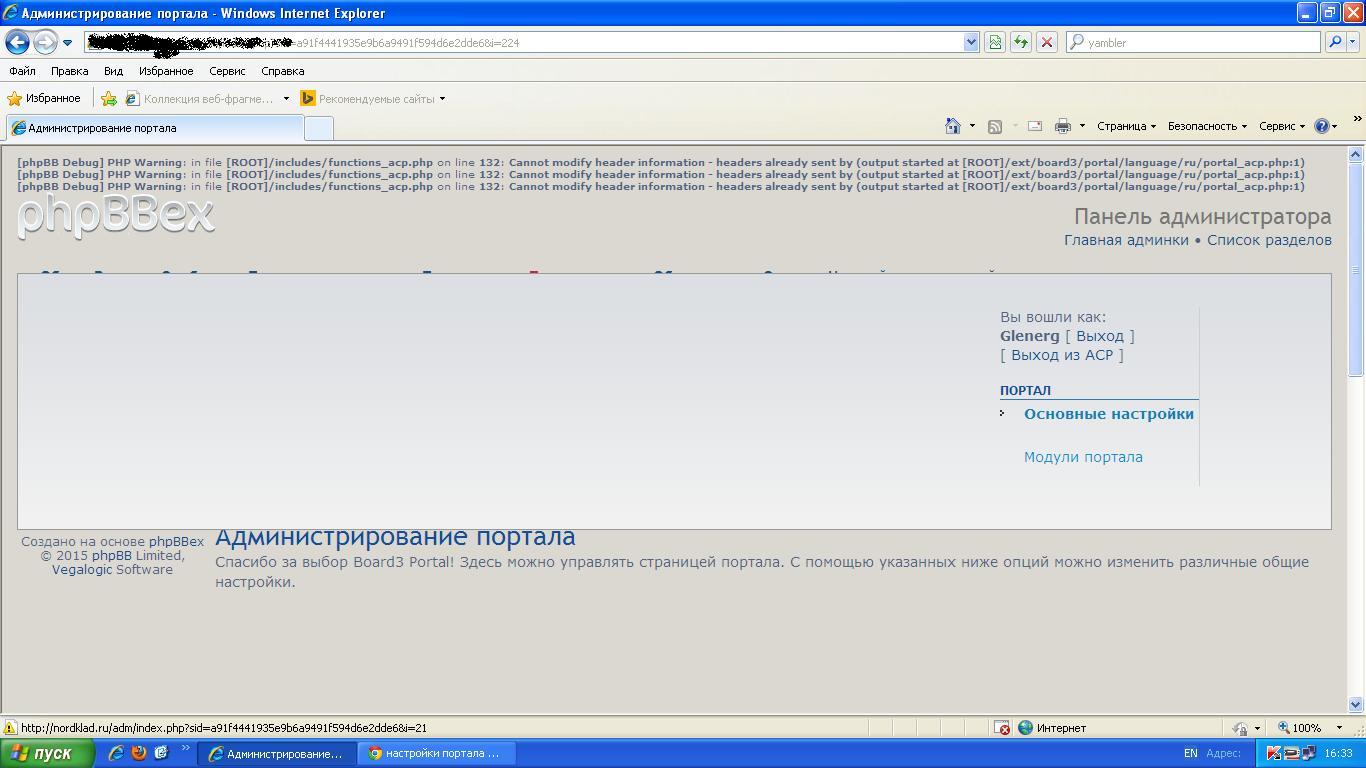
Task: Open the Избранное menu in menu bar
Action: click(x=166, y=71)
